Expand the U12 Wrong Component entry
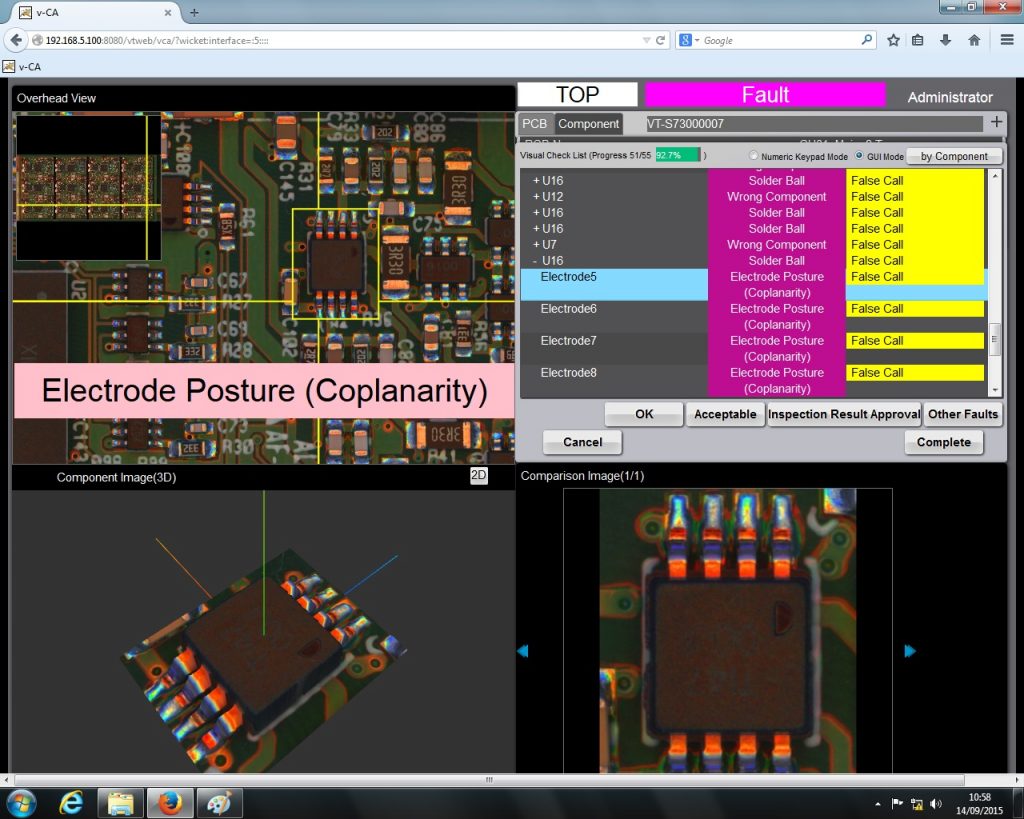This screenshot has width=1024, height=819. (536, 197)
